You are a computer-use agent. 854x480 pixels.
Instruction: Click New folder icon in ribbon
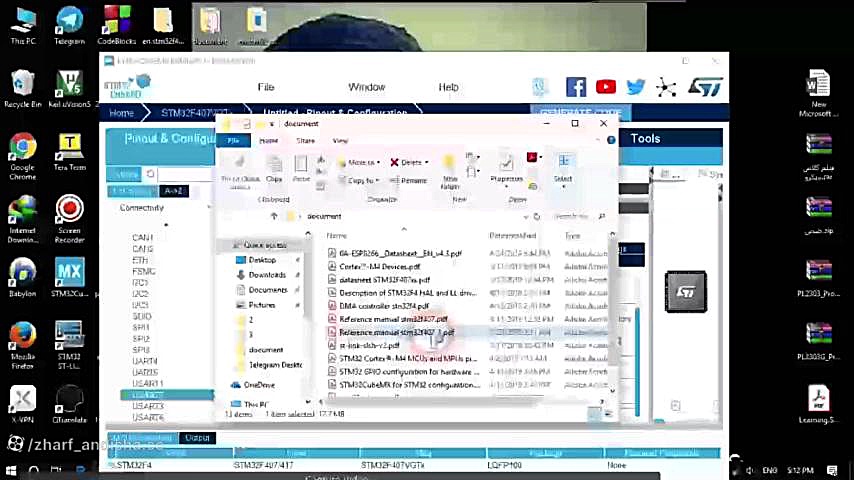pos(450,171)
